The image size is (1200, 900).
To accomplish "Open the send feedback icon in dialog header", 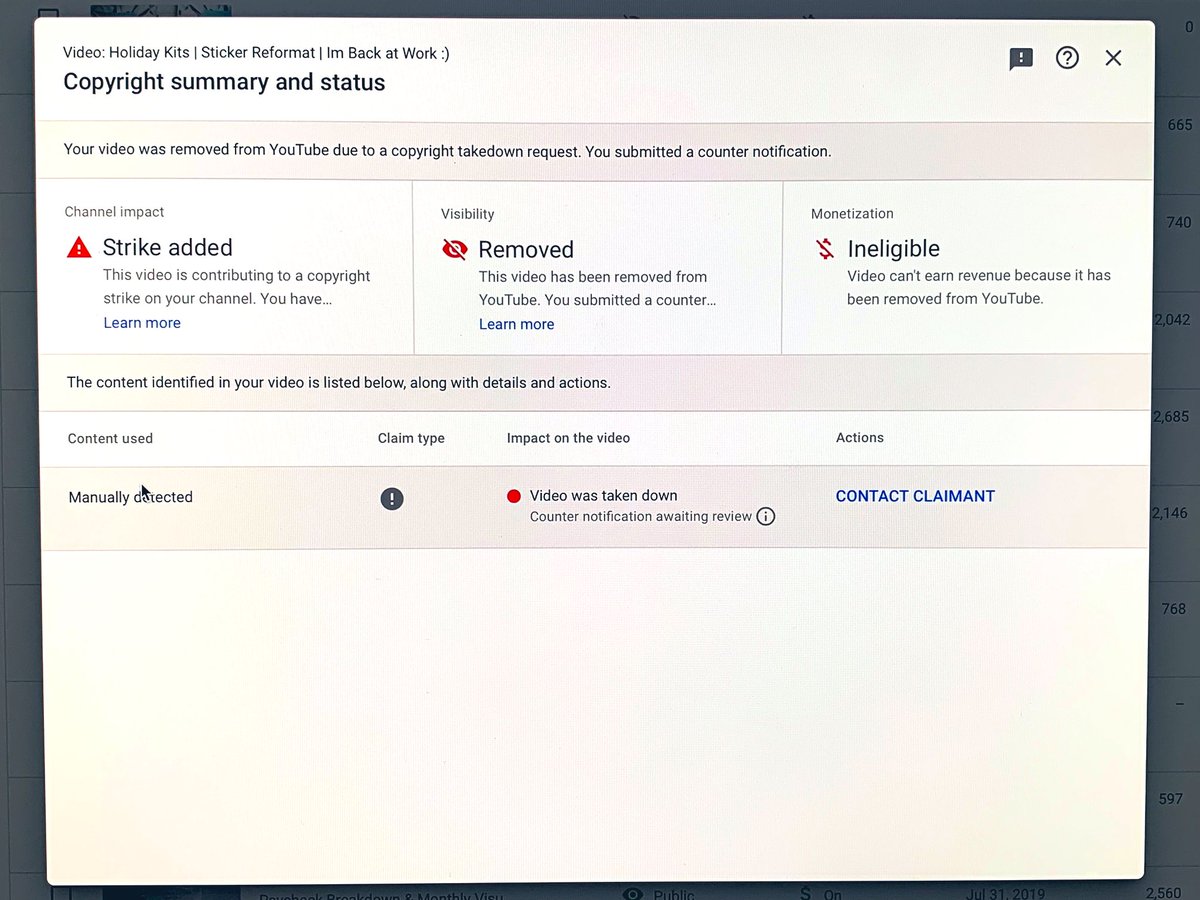I will 1020,59.
